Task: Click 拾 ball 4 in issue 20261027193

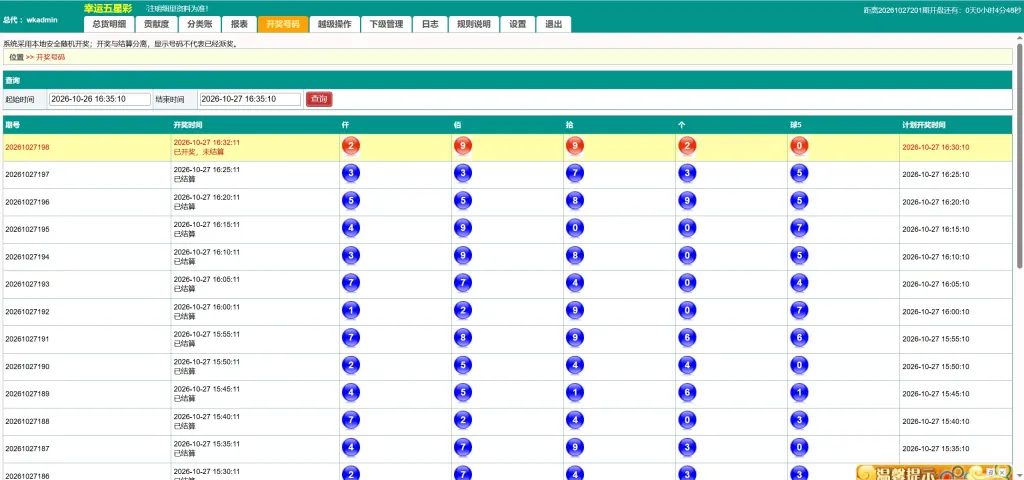Action: [x=575, y=283]
